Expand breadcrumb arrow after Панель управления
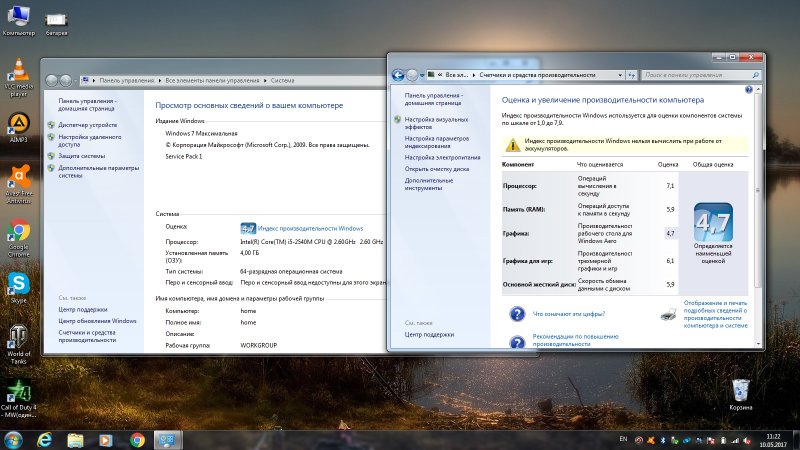Screen dimensions: 800x450 click(158, 79)
